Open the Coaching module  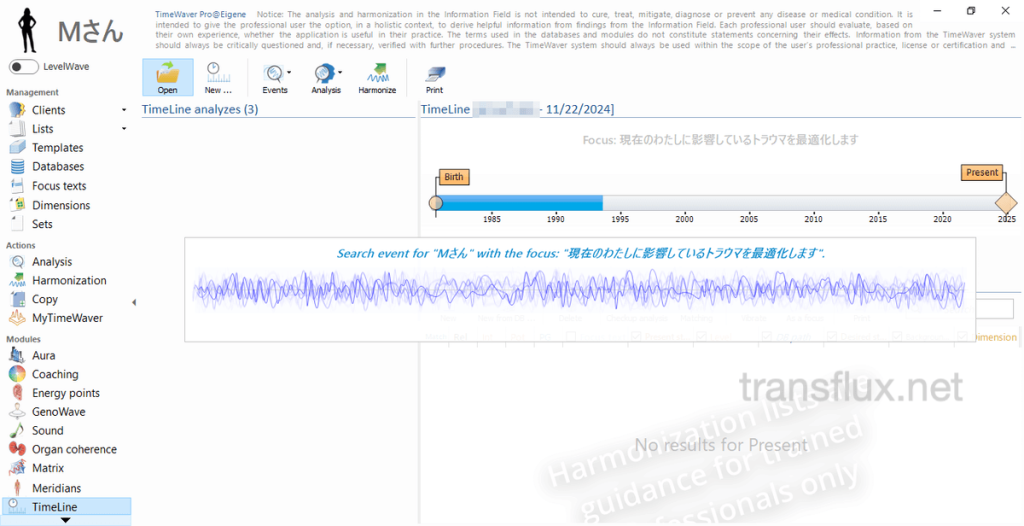point(55,374)
